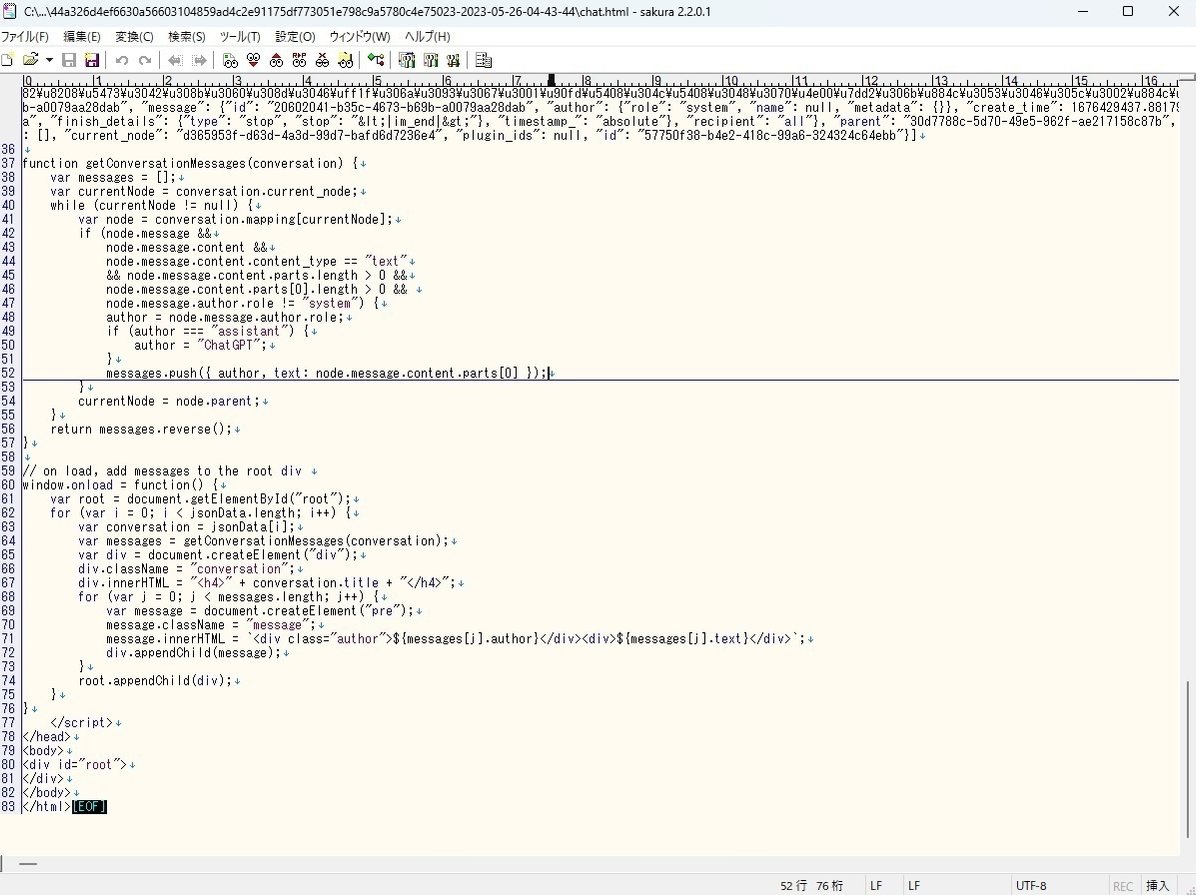Select the Find Next binoculars icon
The image size is (1200, 895).
click(x=252, y=60)
